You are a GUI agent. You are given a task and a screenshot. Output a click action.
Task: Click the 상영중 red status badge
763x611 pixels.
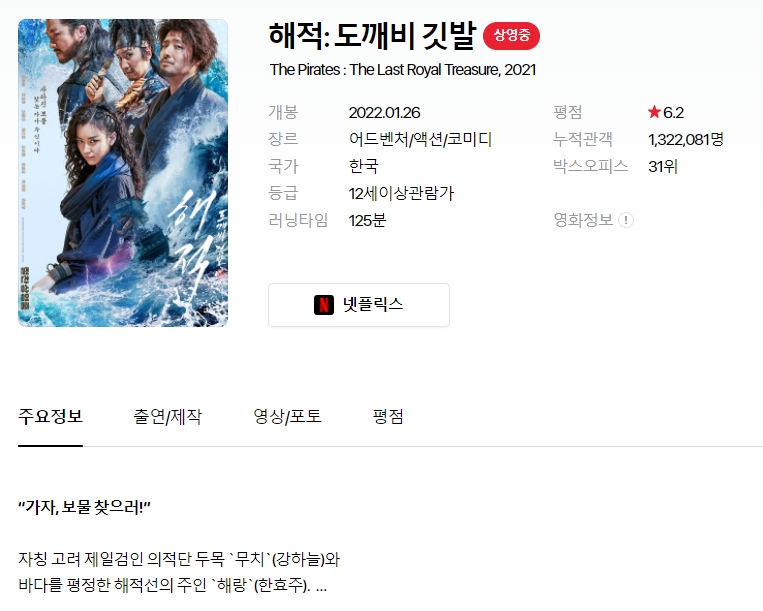pyautogui.click(x=511, y=36)
